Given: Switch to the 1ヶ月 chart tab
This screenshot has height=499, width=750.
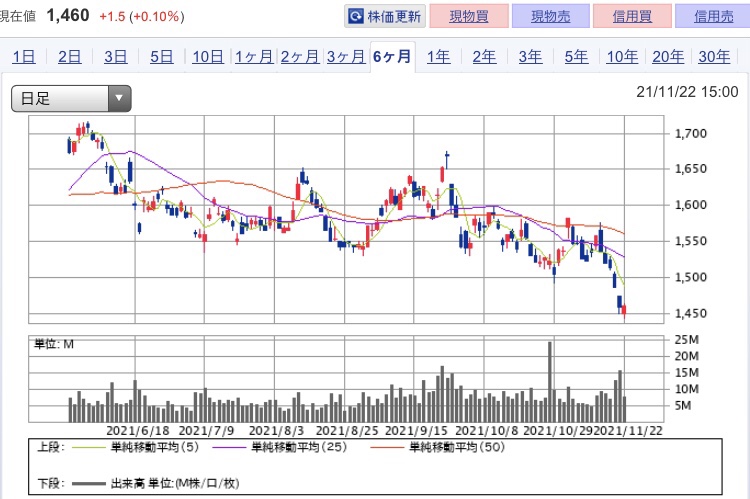Looking at the screenshot, I should tap(254, 57).
